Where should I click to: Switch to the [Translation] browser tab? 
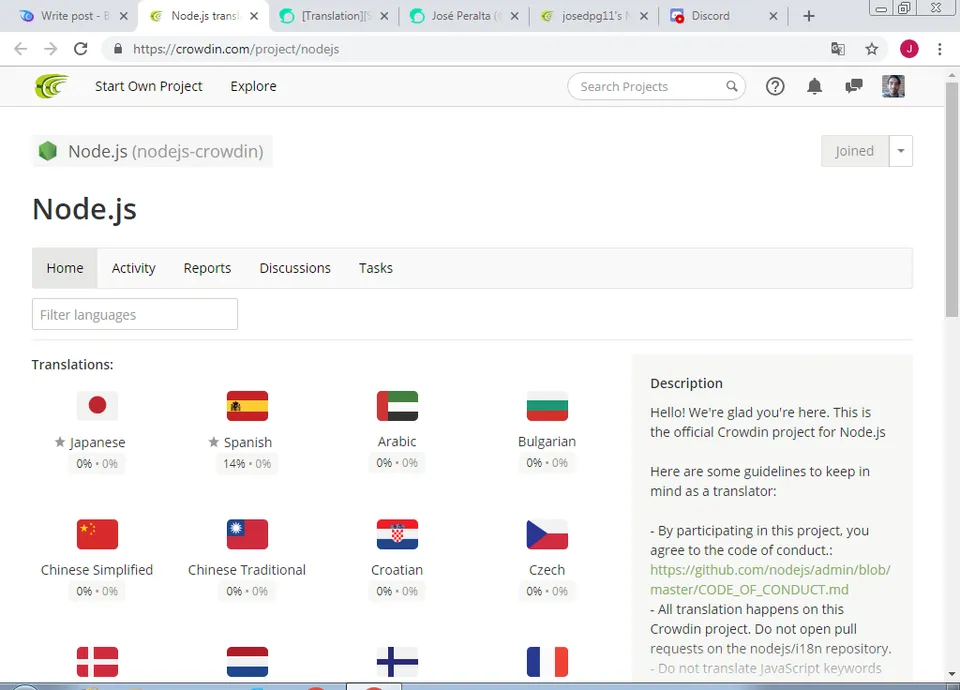[x=336, y=16]
